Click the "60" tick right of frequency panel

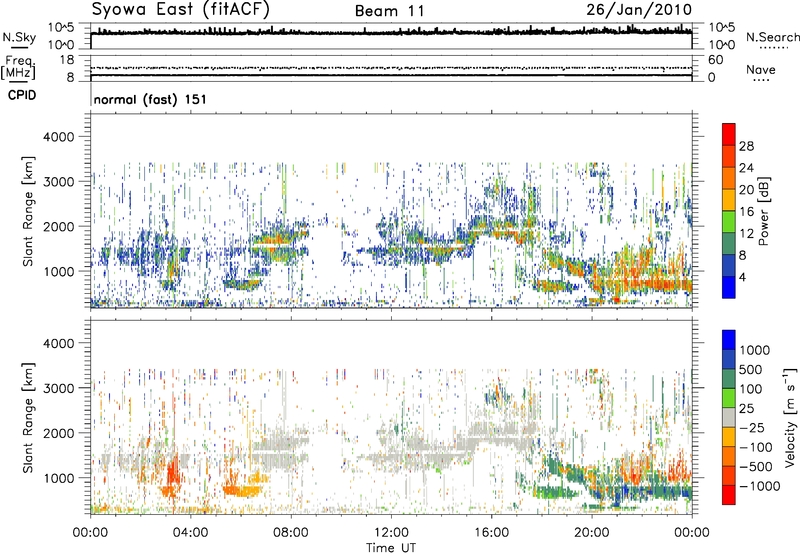point(715,60)
